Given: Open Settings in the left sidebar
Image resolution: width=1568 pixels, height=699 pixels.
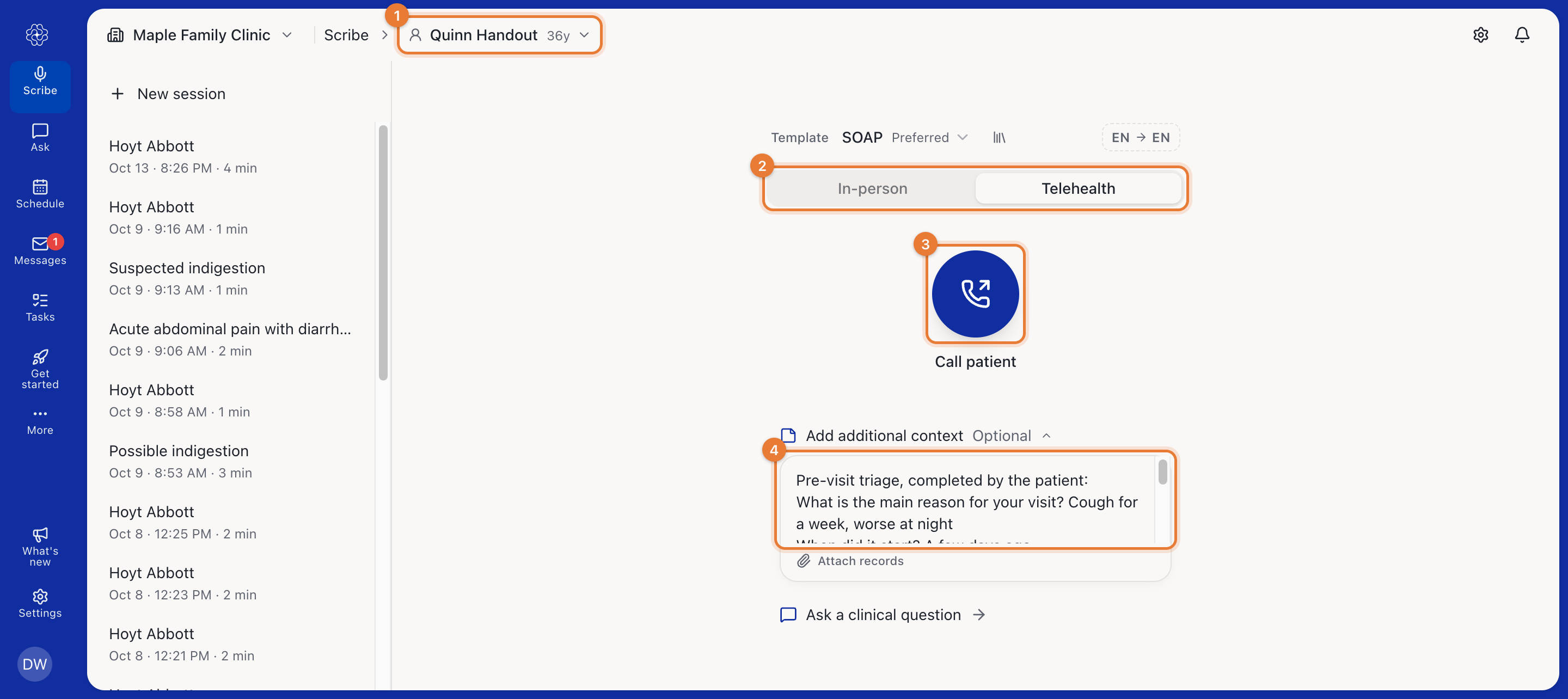Looking at the screenshot, I should 40,604.
